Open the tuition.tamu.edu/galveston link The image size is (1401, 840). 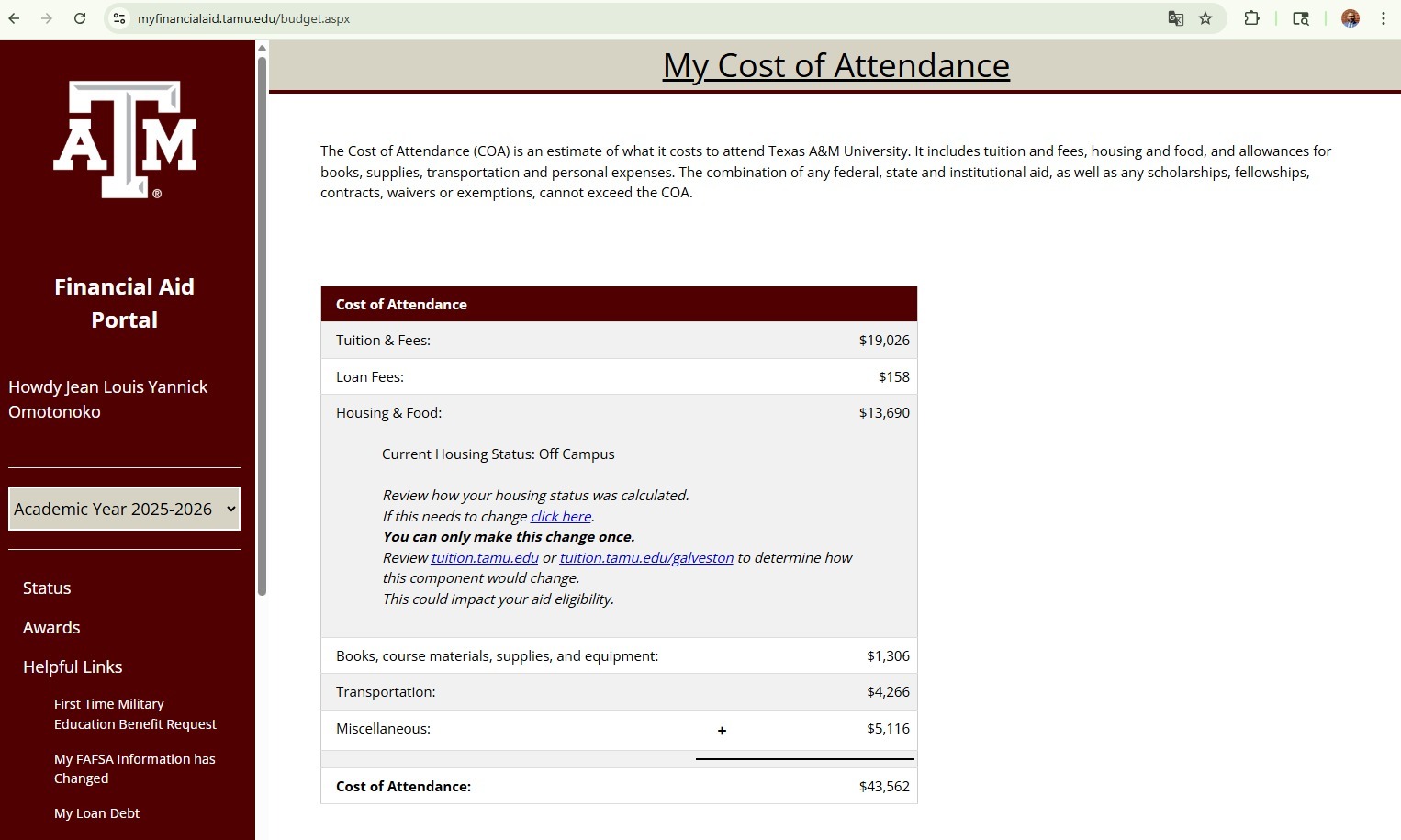click(x=646, y=557)
